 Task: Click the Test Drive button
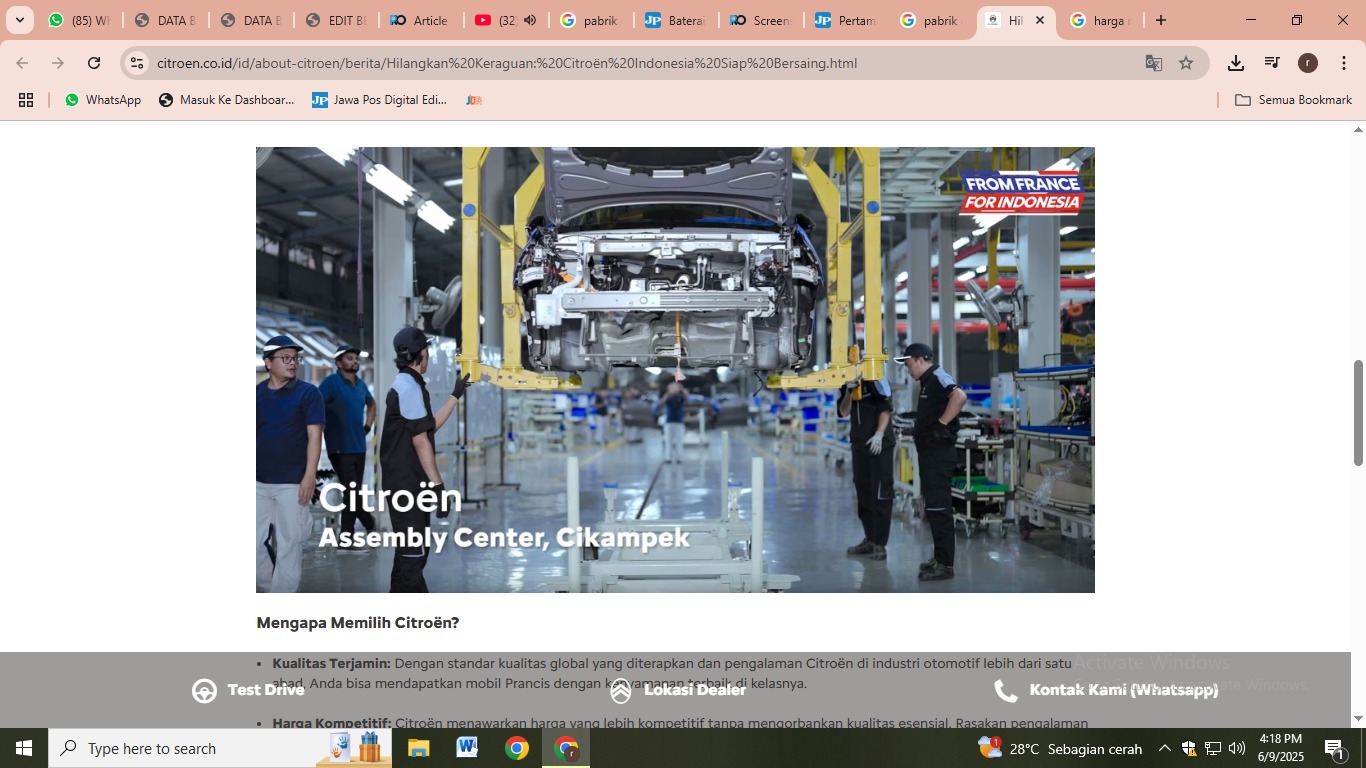249,690
